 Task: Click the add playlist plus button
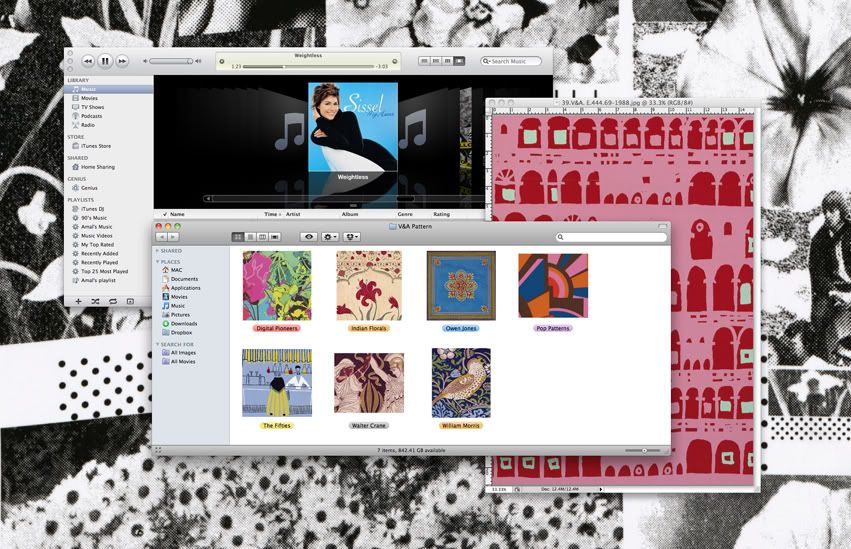point(78,301)
